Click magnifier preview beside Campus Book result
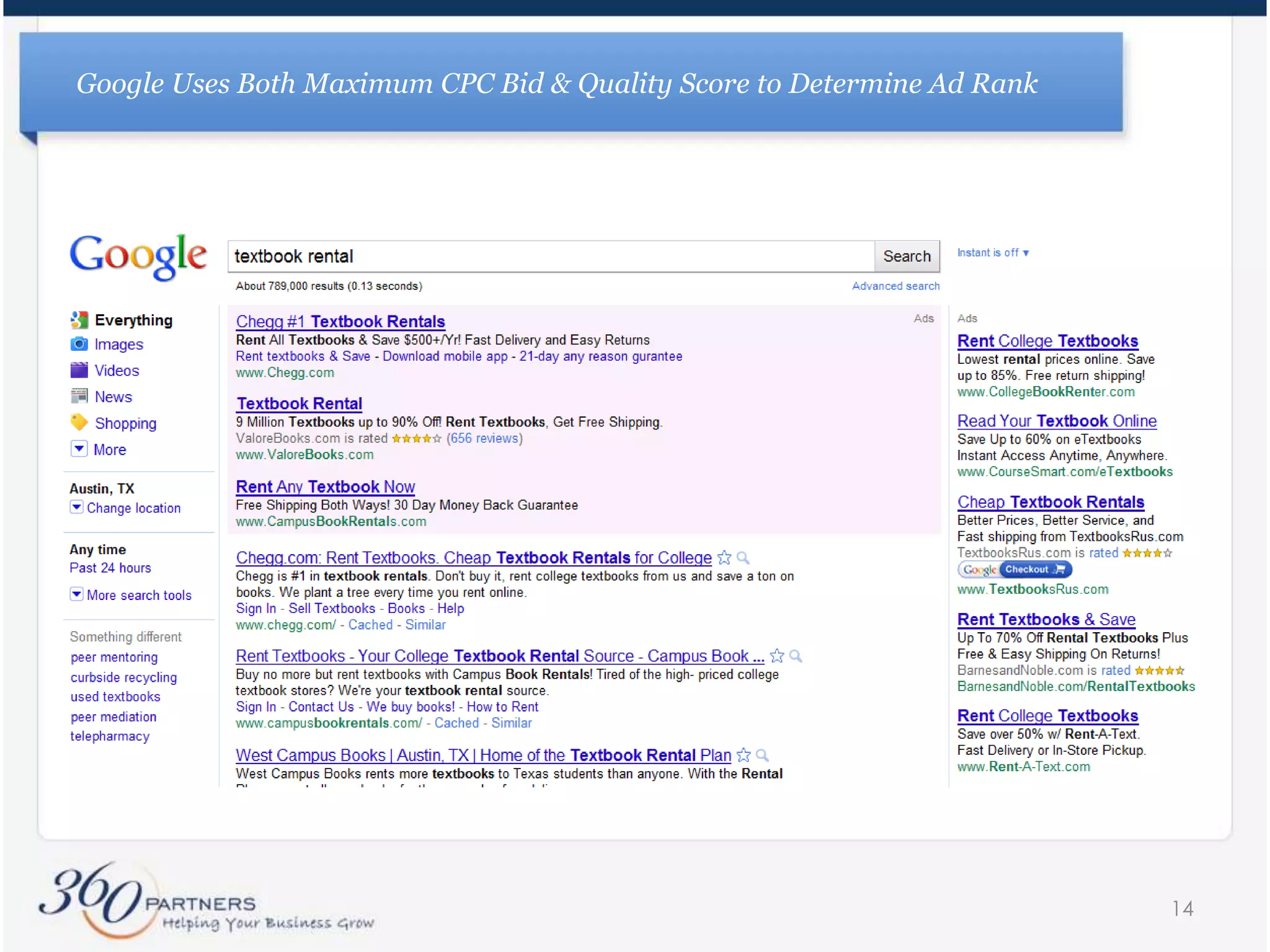The width and height of the screenshot is (1270, 952). click(x=796, y=656)
